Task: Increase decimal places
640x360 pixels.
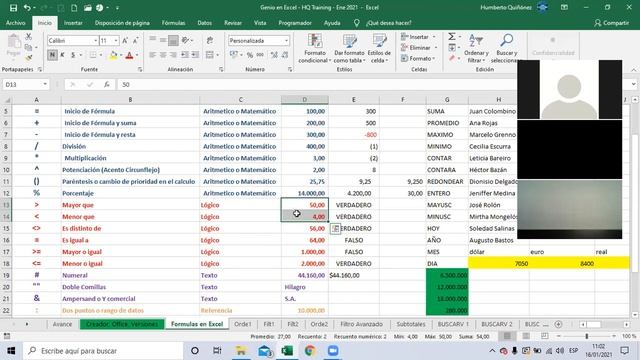Action: [x=274, y=55]
